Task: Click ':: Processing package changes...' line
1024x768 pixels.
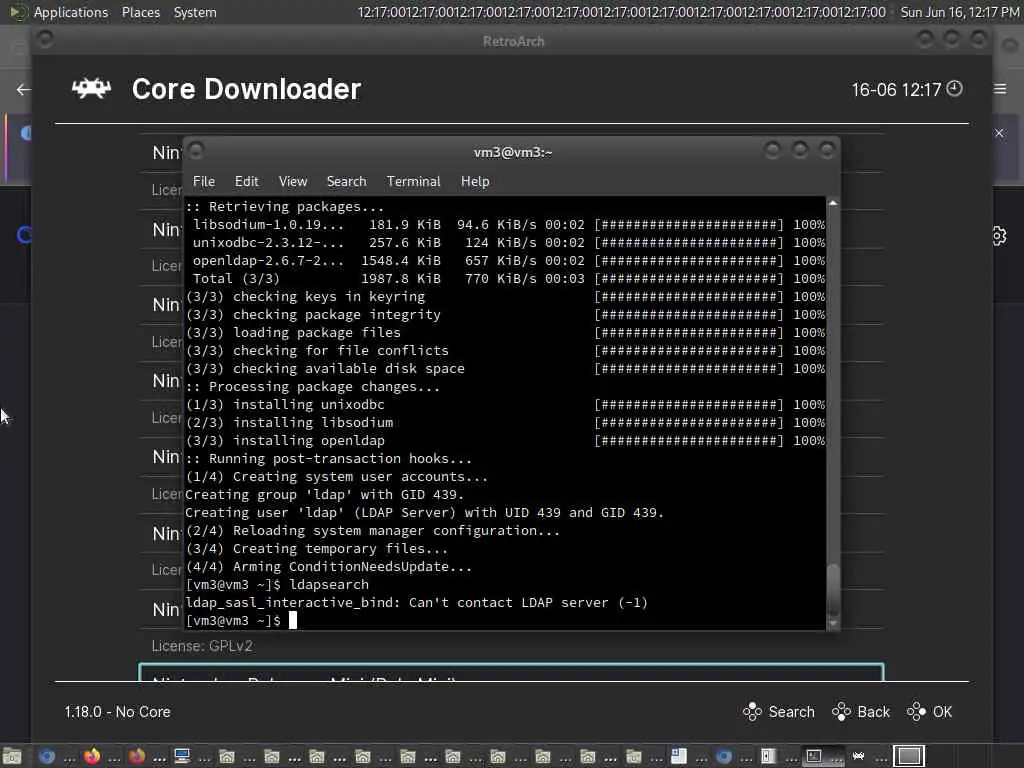Action: click(313, 387)
